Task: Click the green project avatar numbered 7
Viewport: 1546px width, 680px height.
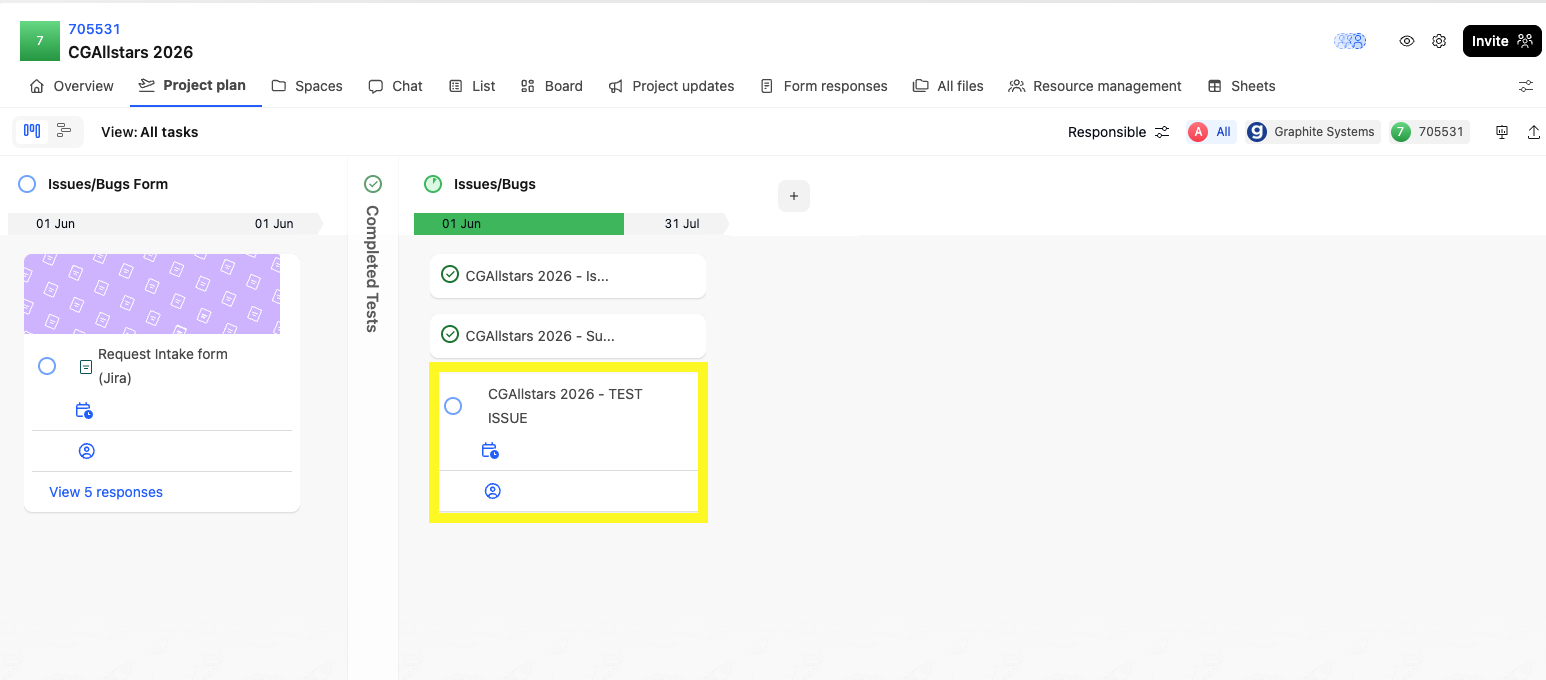Action: 40,41
